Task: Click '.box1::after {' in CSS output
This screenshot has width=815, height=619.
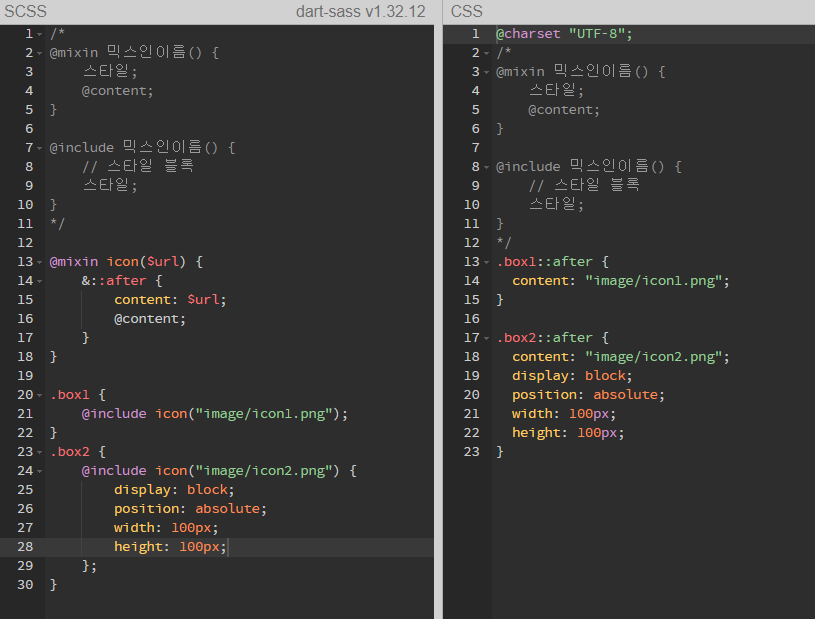Action: coord(552,261)
